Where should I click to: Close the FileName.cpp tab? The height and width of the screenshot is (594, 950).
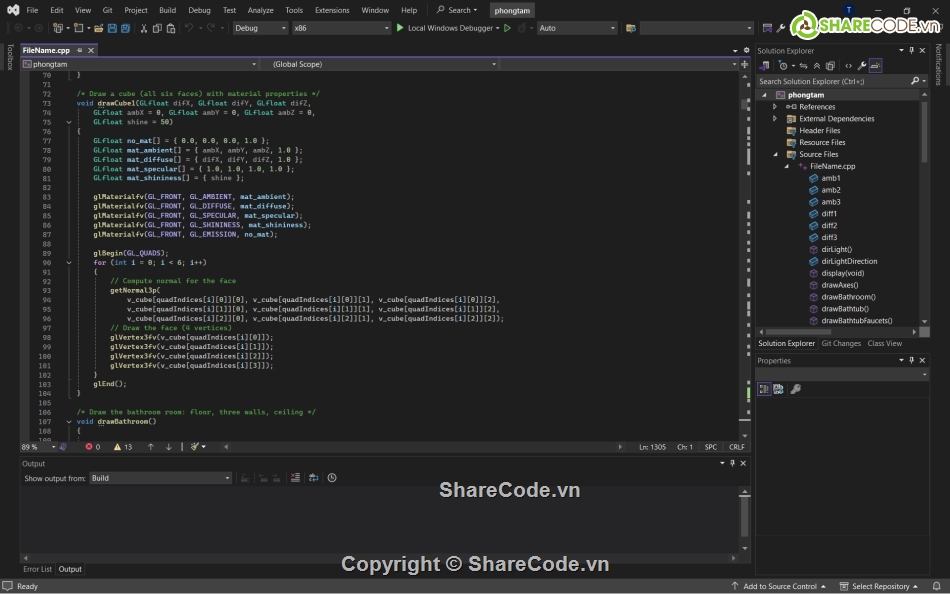[91, 50]
